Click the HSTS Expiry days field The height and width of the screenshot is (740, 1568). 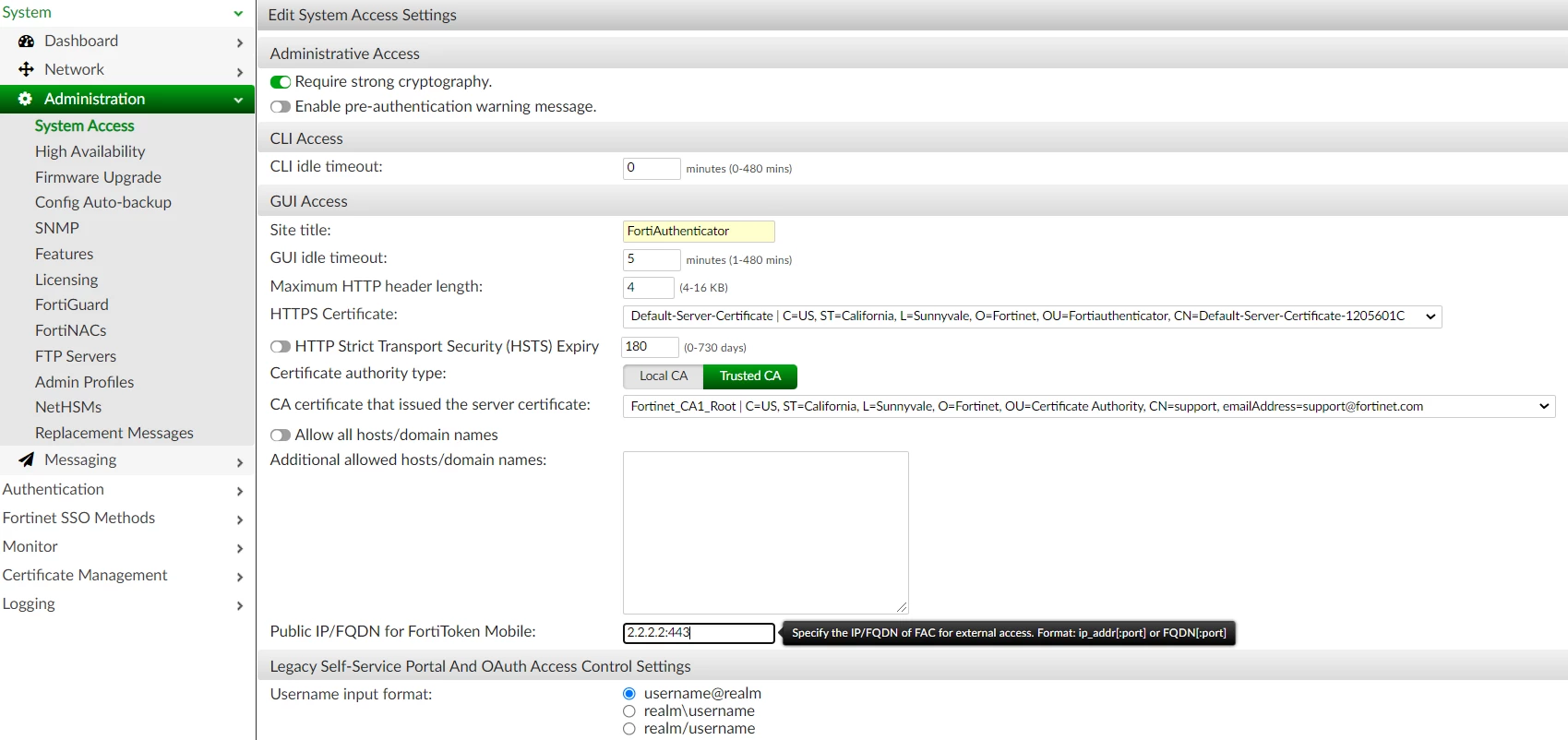coord(650,347)
